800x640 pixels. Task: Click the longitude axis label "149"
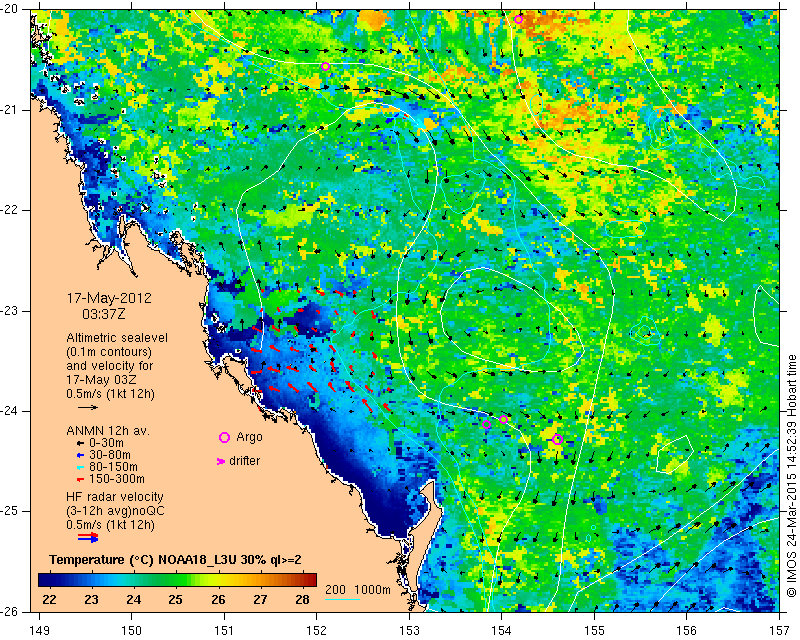[40, 631]
